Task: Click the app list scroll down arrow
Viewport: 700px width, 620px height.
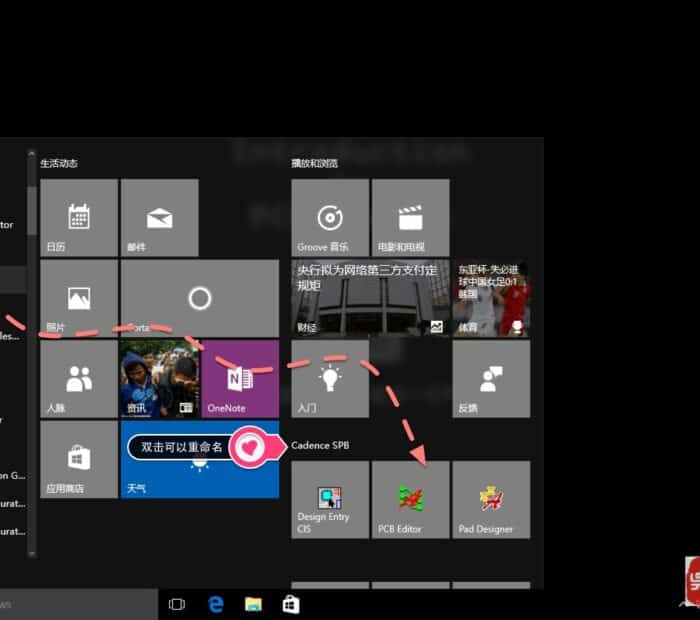Action: tap(31, 554)
